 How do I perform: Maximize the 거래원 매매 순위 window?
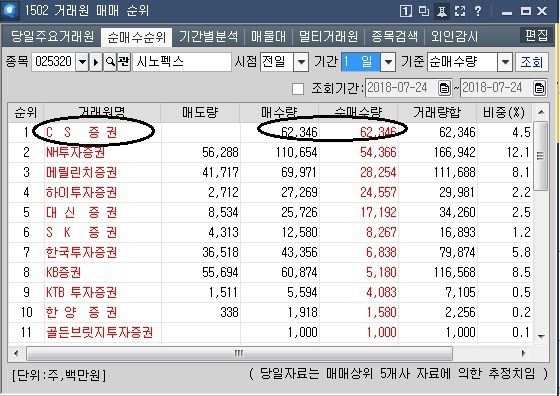(x=525, y=11)
